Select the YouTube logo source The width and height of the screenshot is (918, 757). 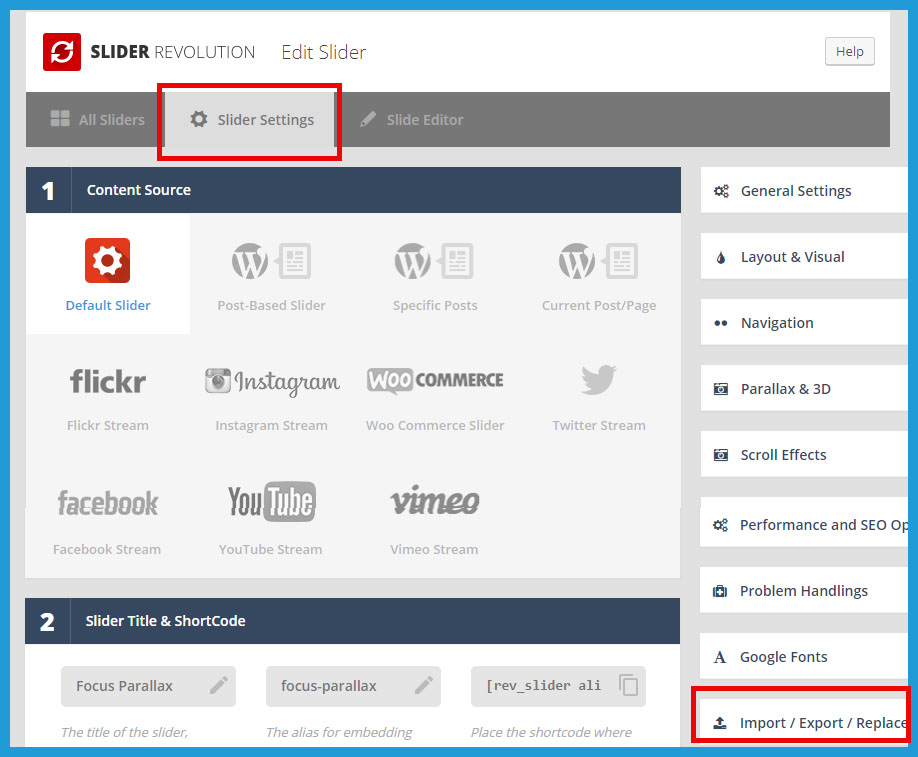tap(272, 502)
